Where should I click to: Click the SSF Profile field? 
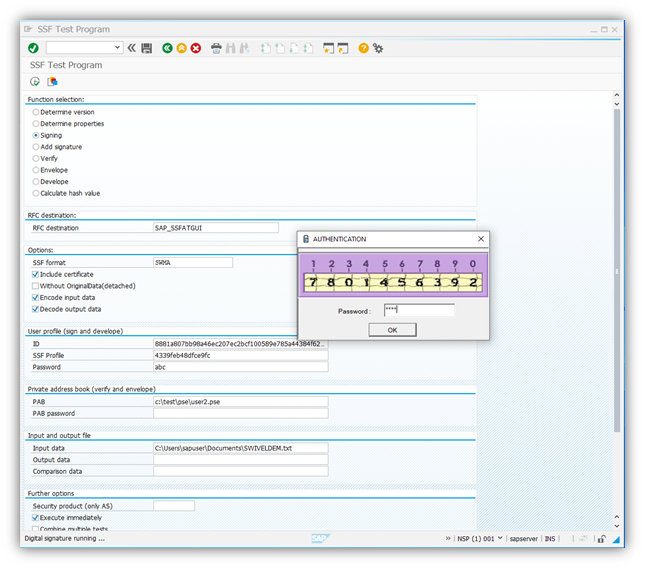pos(241,355)
